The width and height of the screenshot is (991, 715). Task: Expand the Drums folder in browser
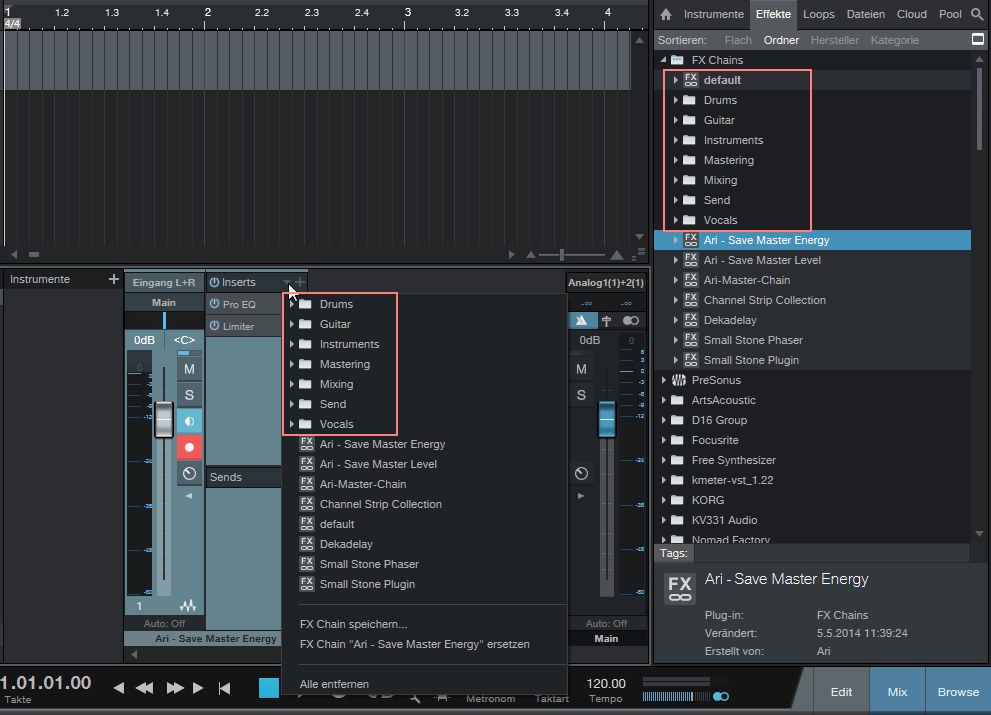pos(676,100)
